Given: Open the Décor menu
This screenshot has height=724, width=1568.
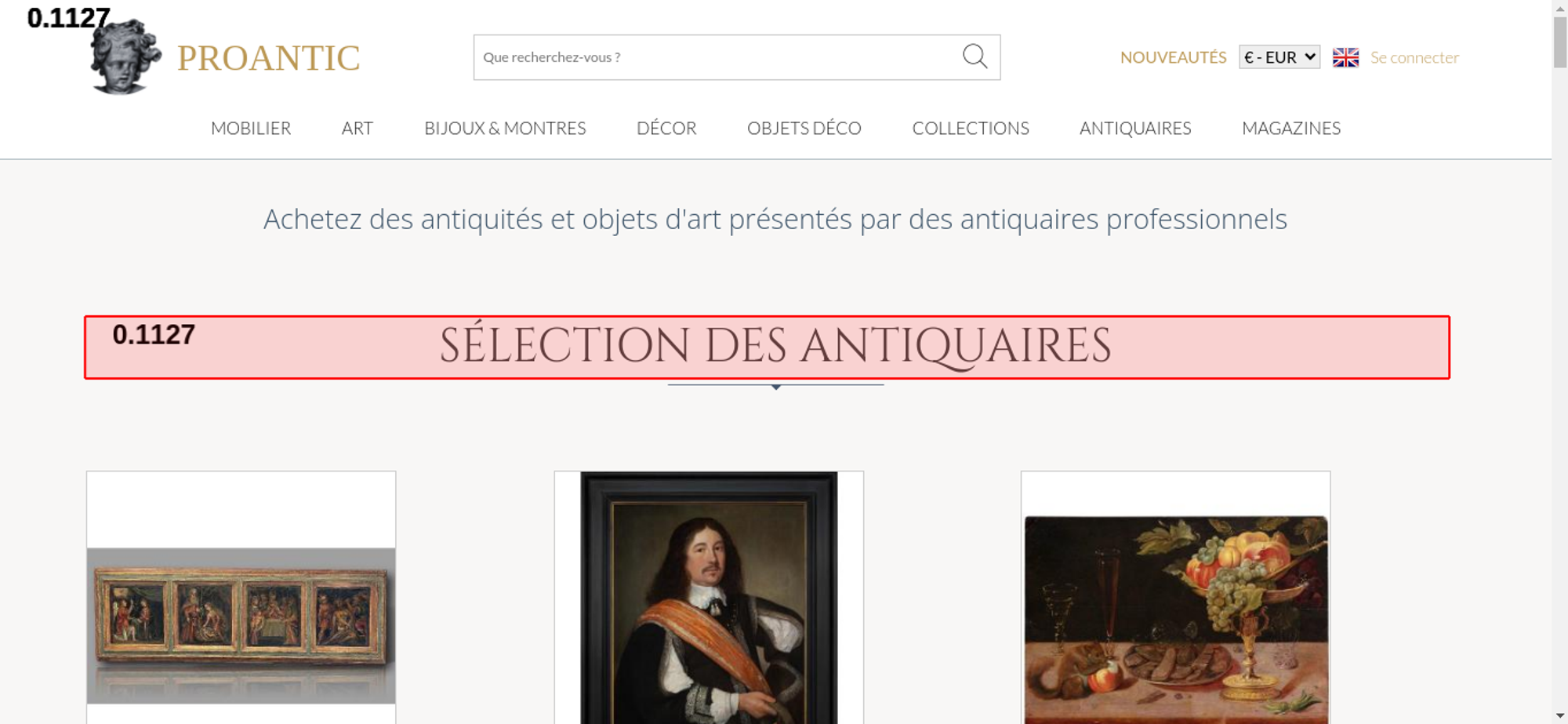Looking at the screenshot, I should point(666,128).
